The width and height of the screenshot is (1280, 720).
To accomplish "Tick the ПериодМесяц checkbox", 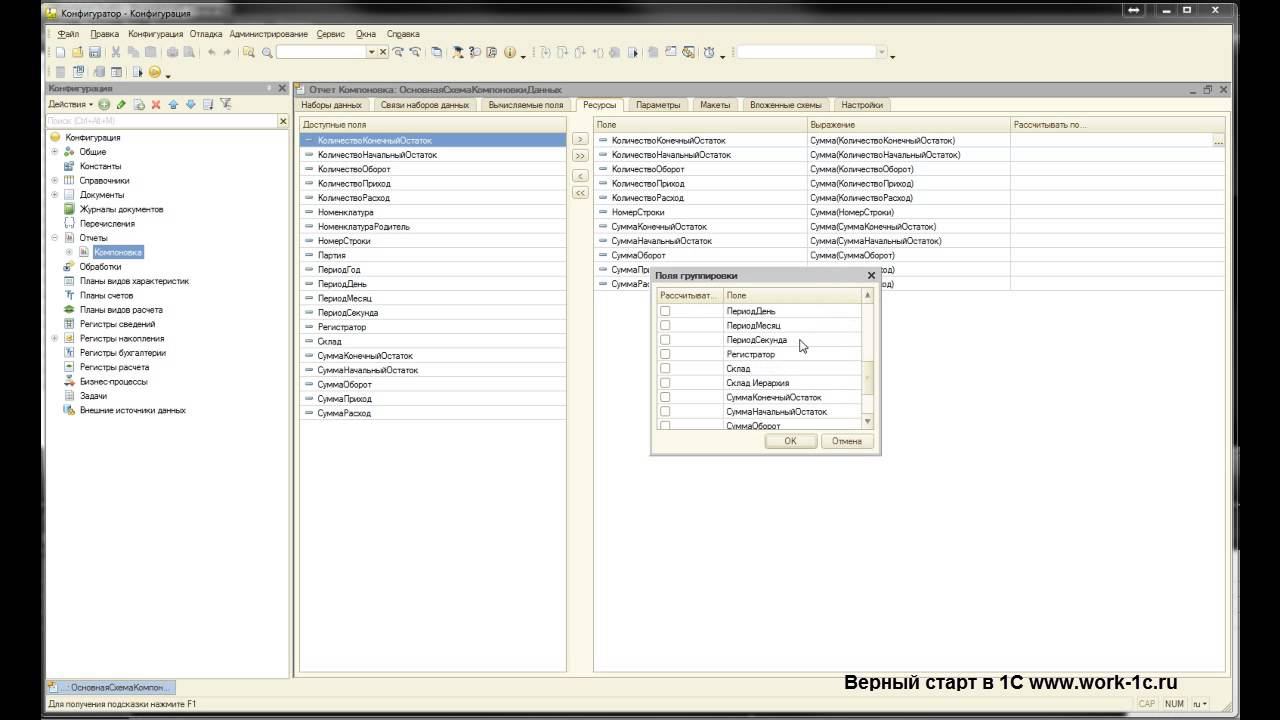I will click(x=665, y=326).
